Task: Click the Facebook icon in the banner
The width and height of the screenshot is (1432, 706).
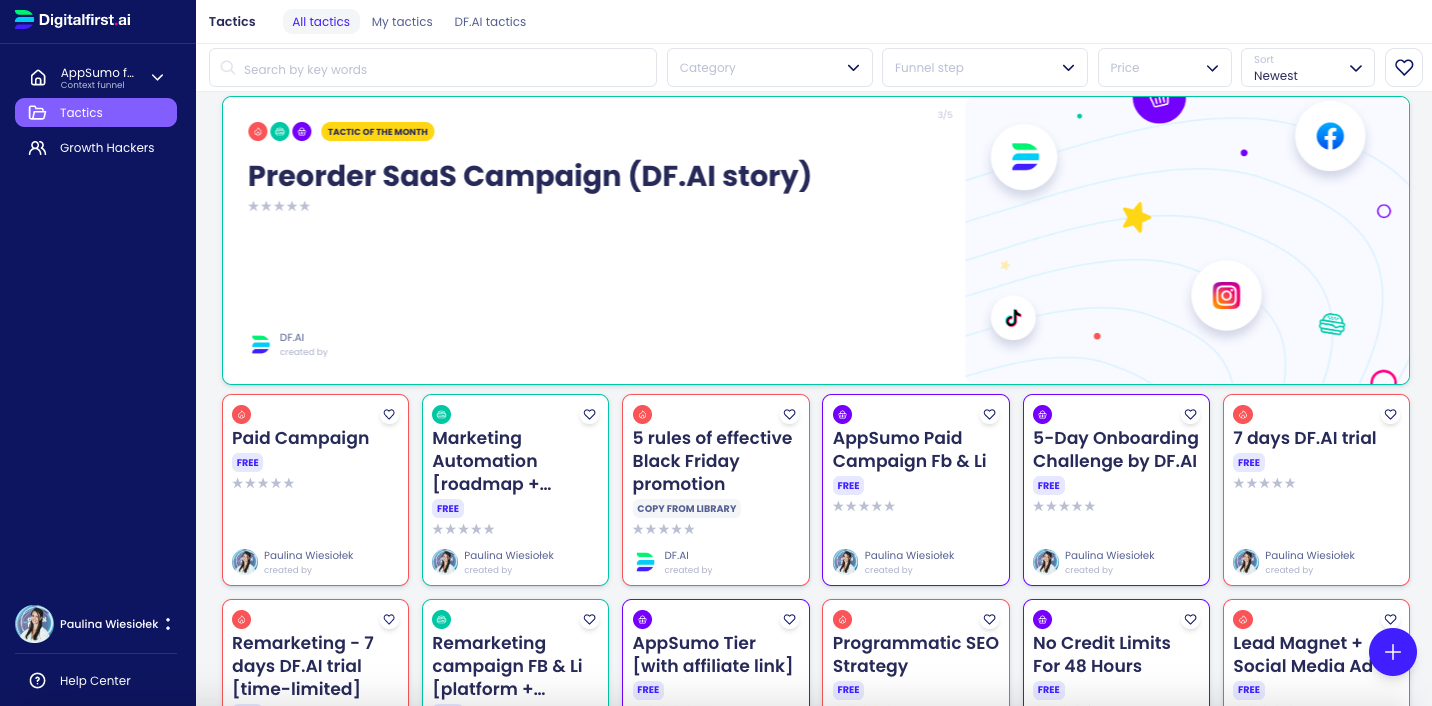Action: [1329, 136]
